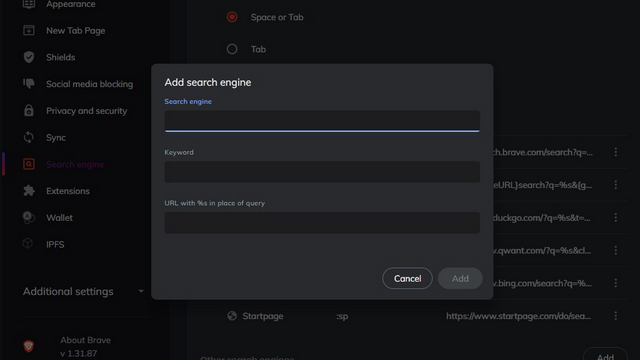This screenshot has height=360, width=640.
Task: Select Search engine in the sidebar
Action: pos(75,164)
